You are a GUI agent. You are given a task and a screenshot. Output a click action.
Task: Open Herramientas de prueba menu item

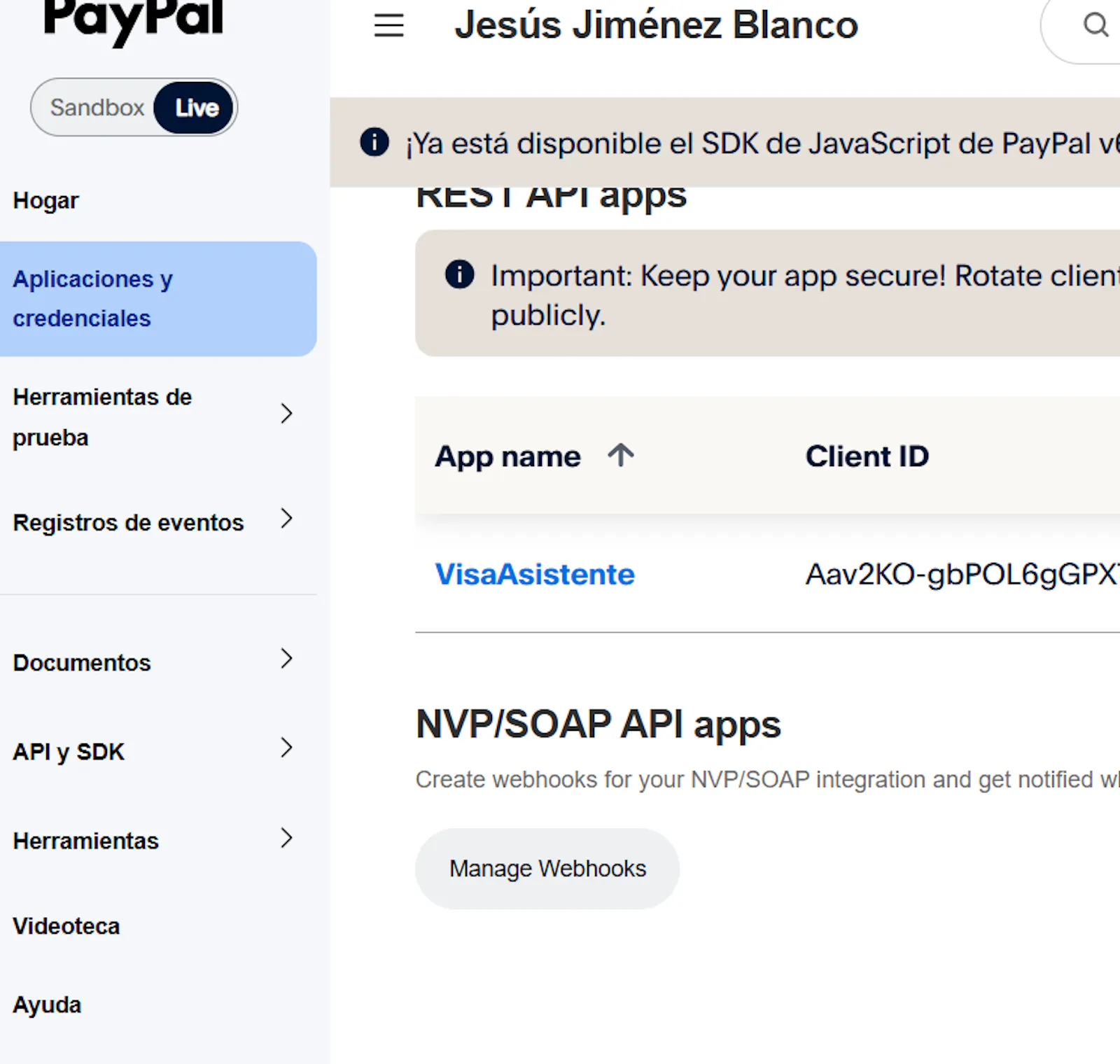tap(102, 417)
